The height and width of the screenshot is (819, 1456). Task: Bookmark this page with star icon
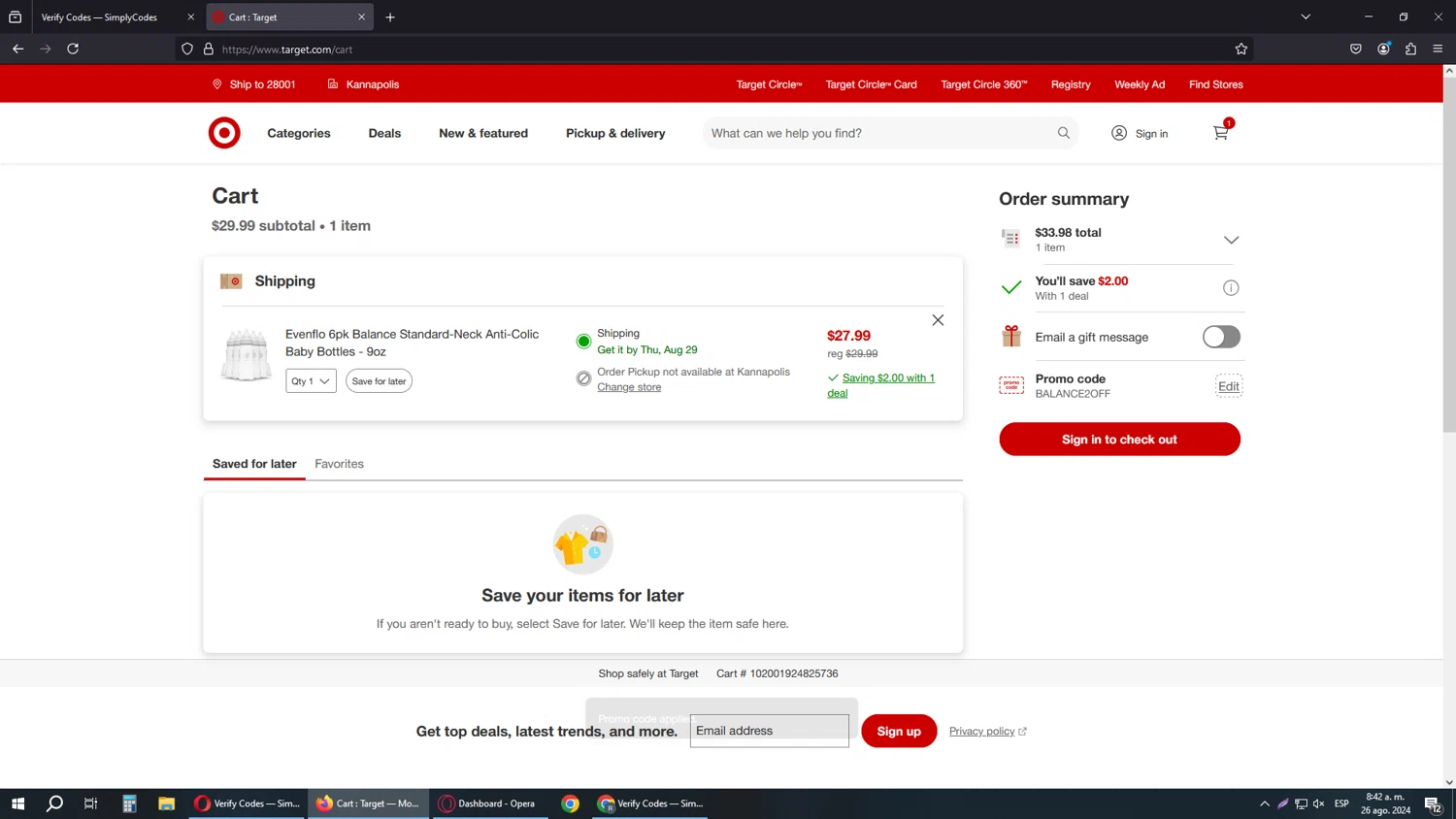(x=1241, y=49)
